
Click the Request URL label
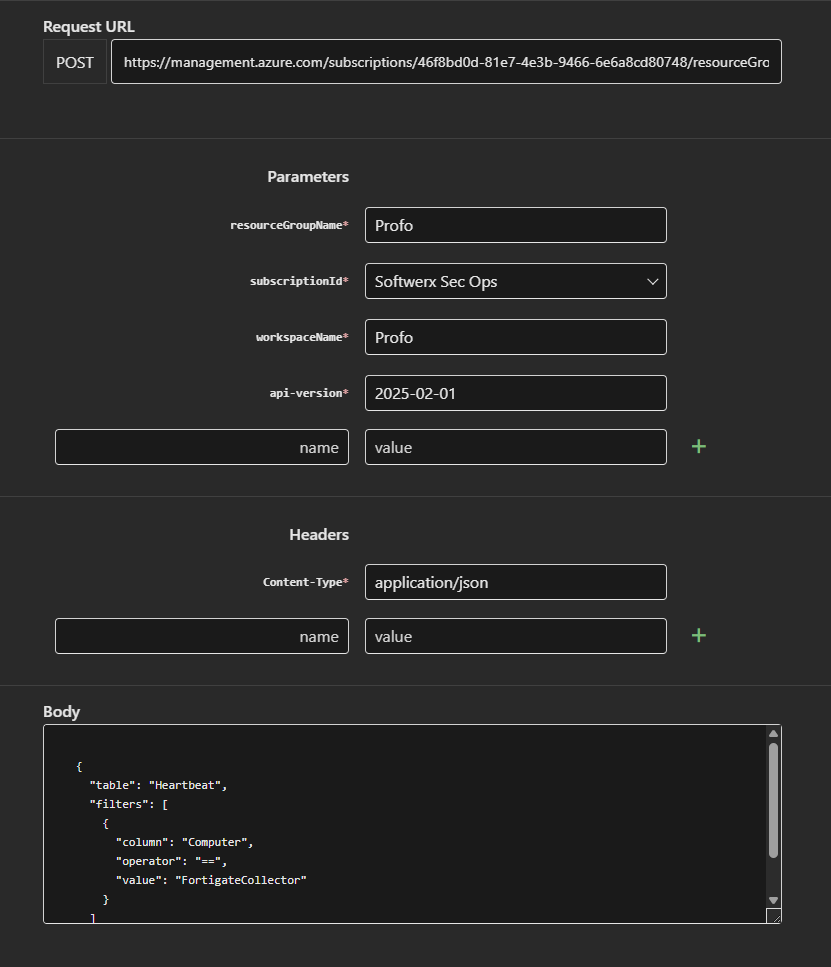click(89, 27)
